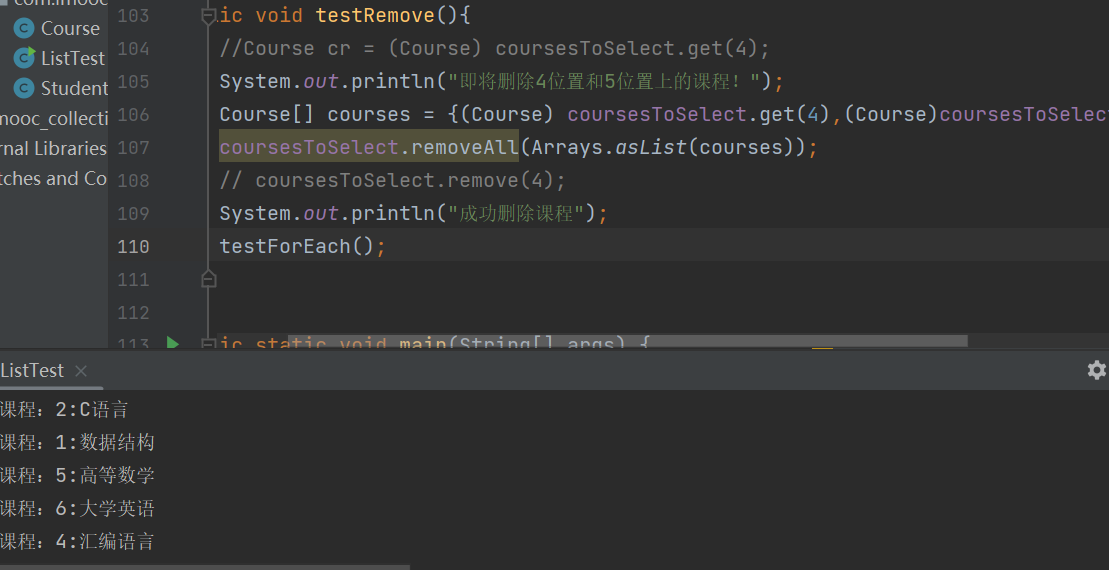Select Scratches and Consoles tree node

53,178
